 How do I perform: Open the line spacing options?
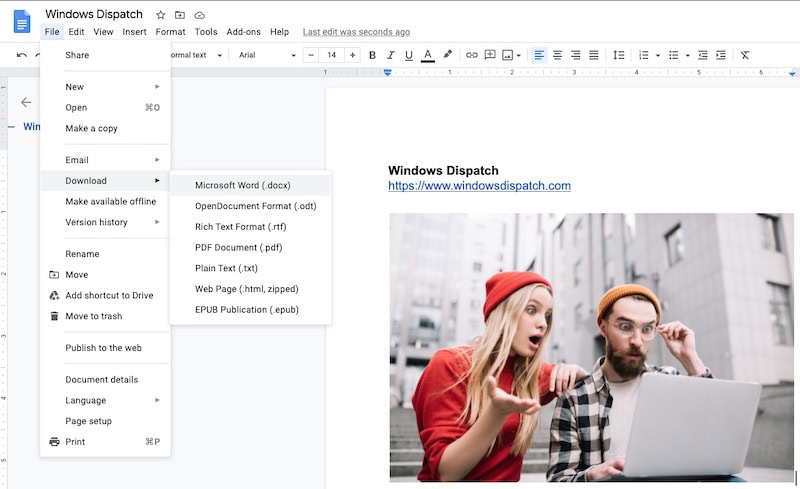coord(618,55)
